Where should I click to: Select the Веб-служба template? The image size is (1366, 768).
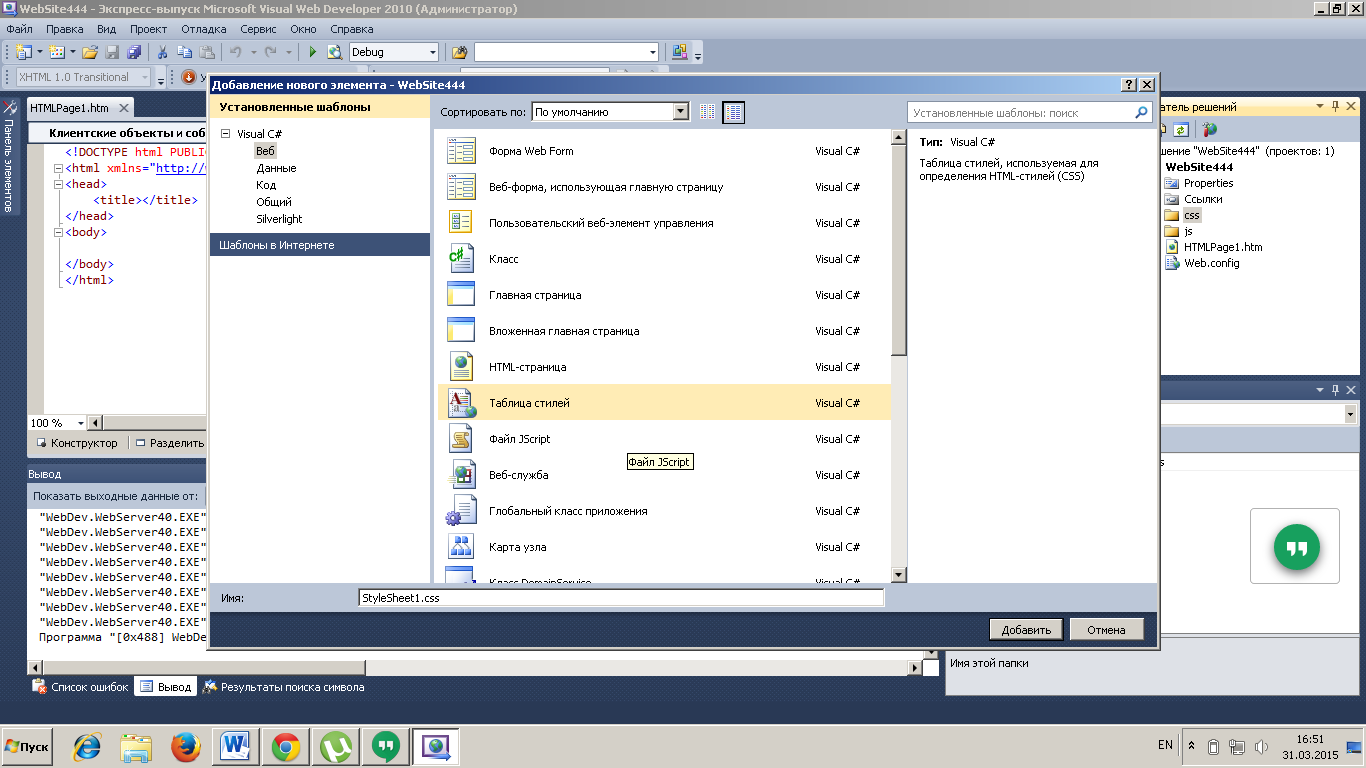(664, 475)
